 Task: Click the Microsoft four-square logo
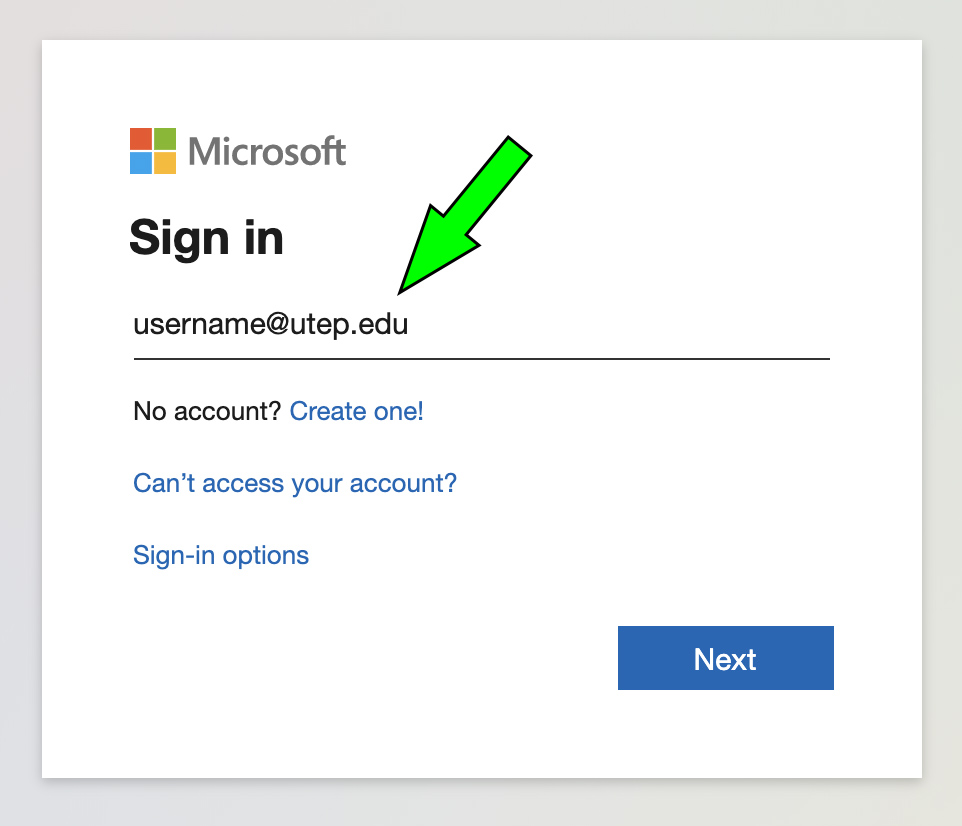tap(153, 151)
